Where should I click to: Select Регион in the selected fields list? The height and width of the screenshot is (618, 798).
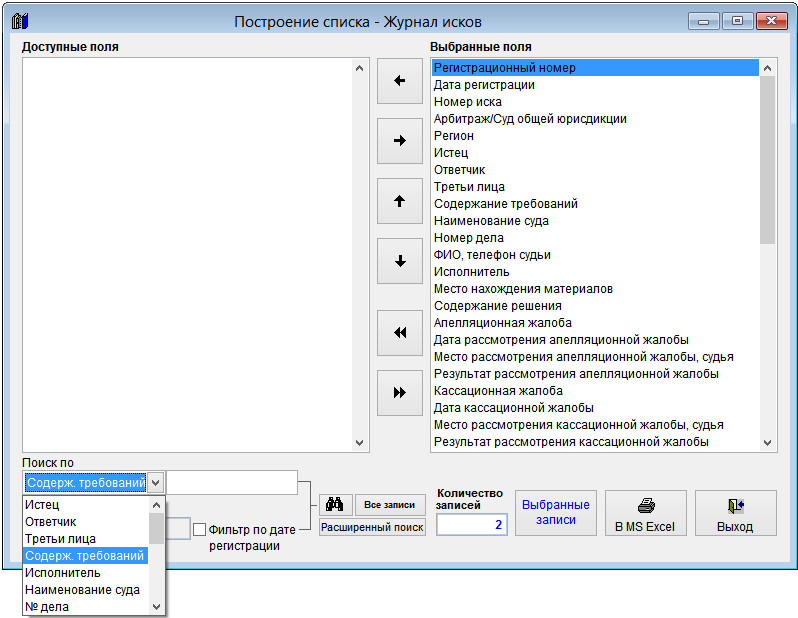pos(595,136)
